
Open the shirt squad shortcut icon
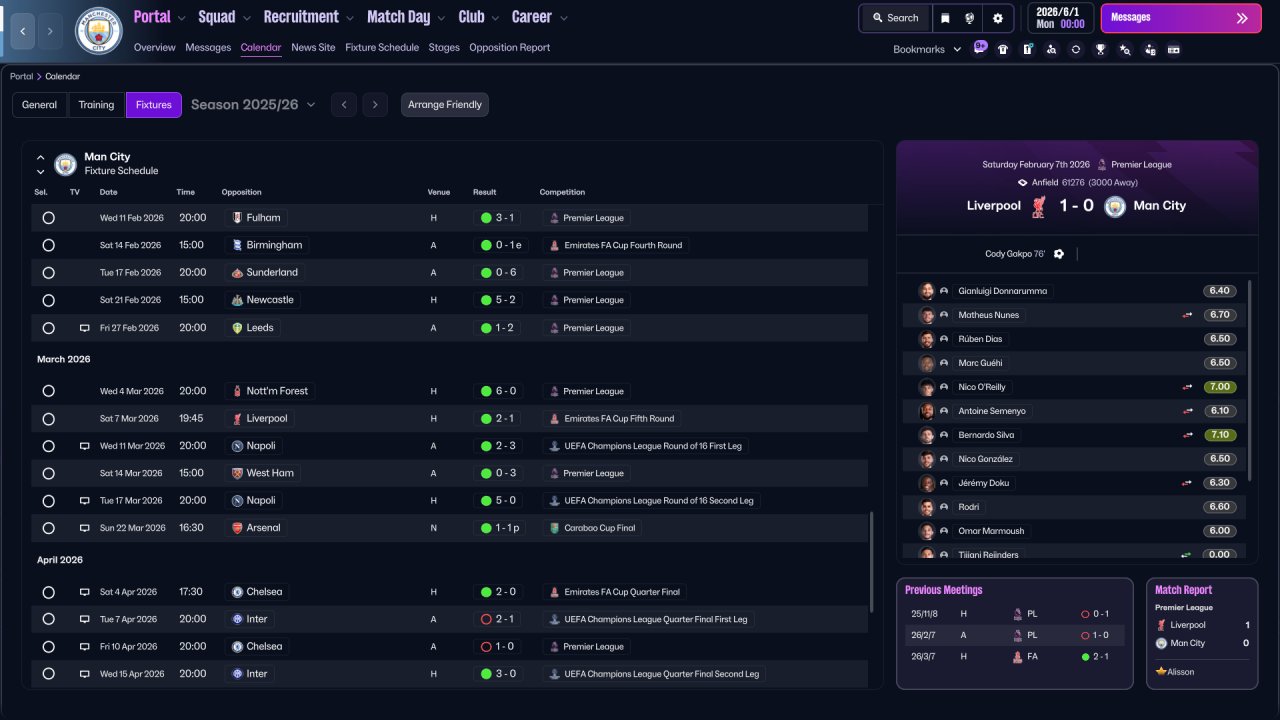[1003, 49]
